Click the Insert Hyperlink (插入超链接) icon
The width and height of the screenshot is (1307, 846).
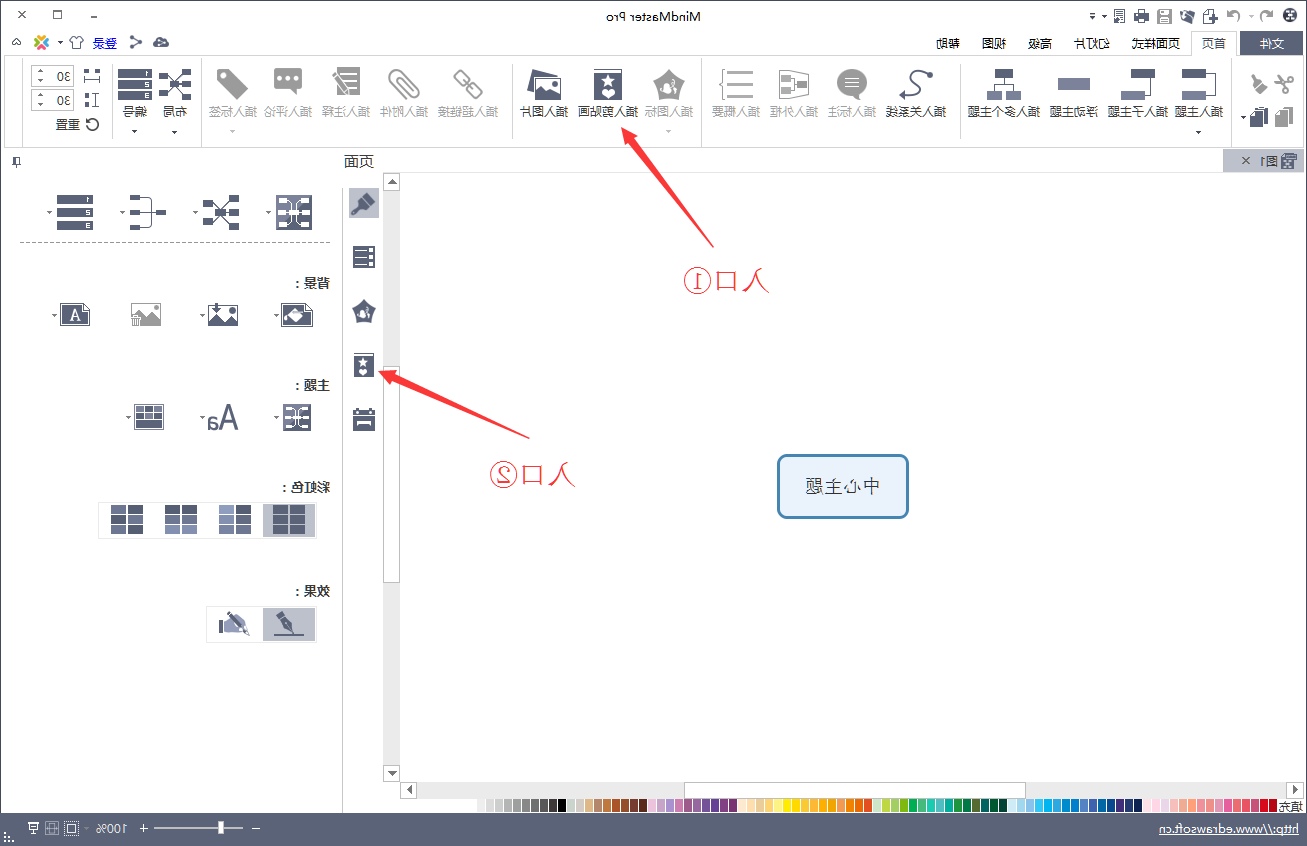tap(467, 85)
